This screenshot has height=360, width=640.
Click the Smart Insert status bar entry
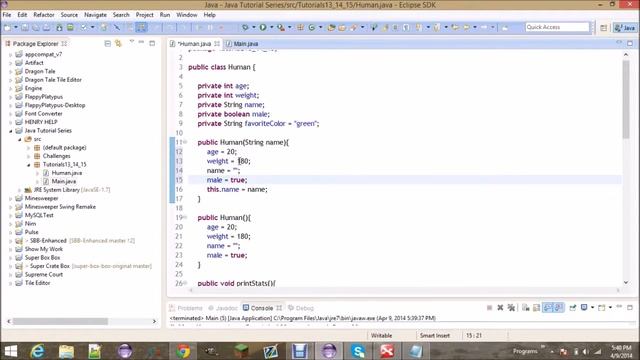[x=435, y=336]
